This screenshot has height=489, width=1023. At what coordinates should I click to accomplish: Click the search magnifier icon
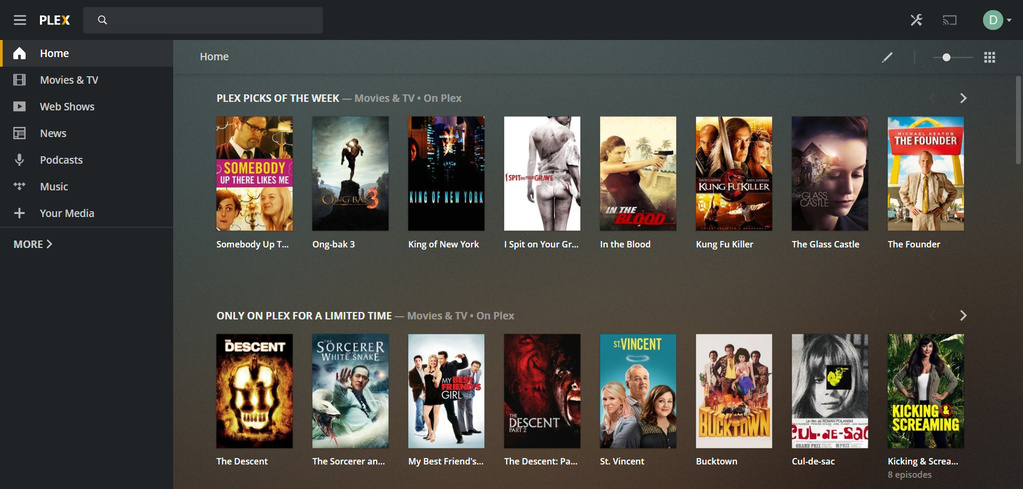(x=102, y=20)
